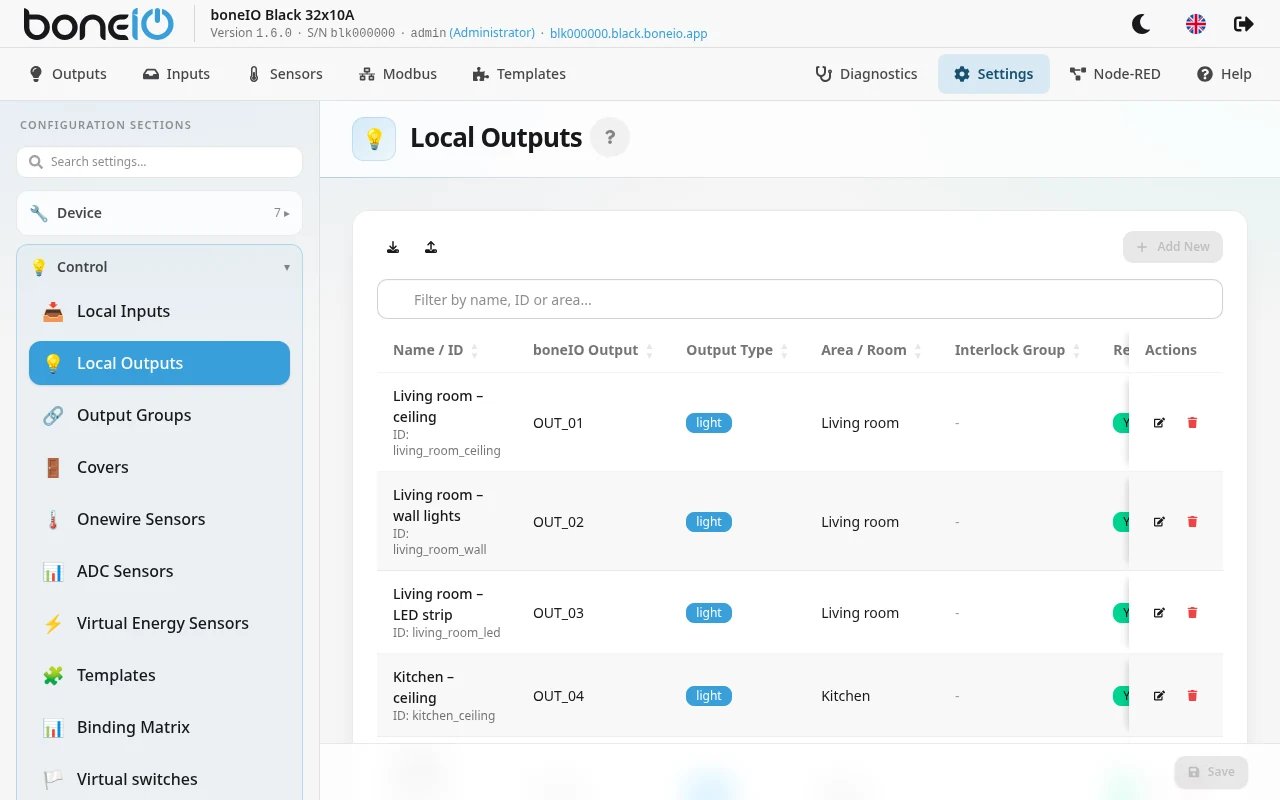Click the boneIO logo
This screenshot has height=800, width=1280.
tap(99, 24)
